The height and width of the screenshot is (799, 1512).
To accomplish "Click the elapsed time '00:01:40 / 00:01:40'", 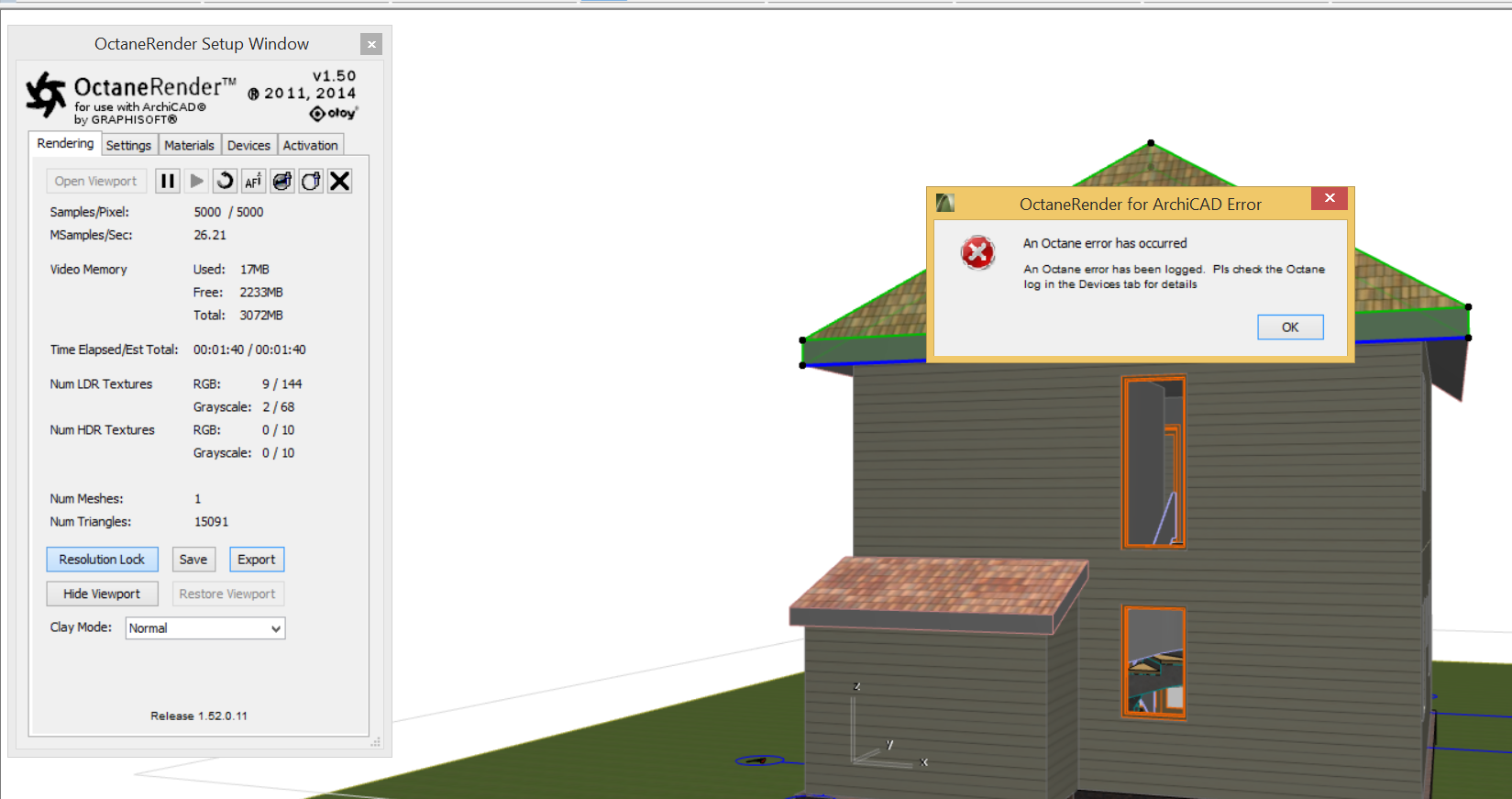I will pyautogui.click(x=249, y=350).
